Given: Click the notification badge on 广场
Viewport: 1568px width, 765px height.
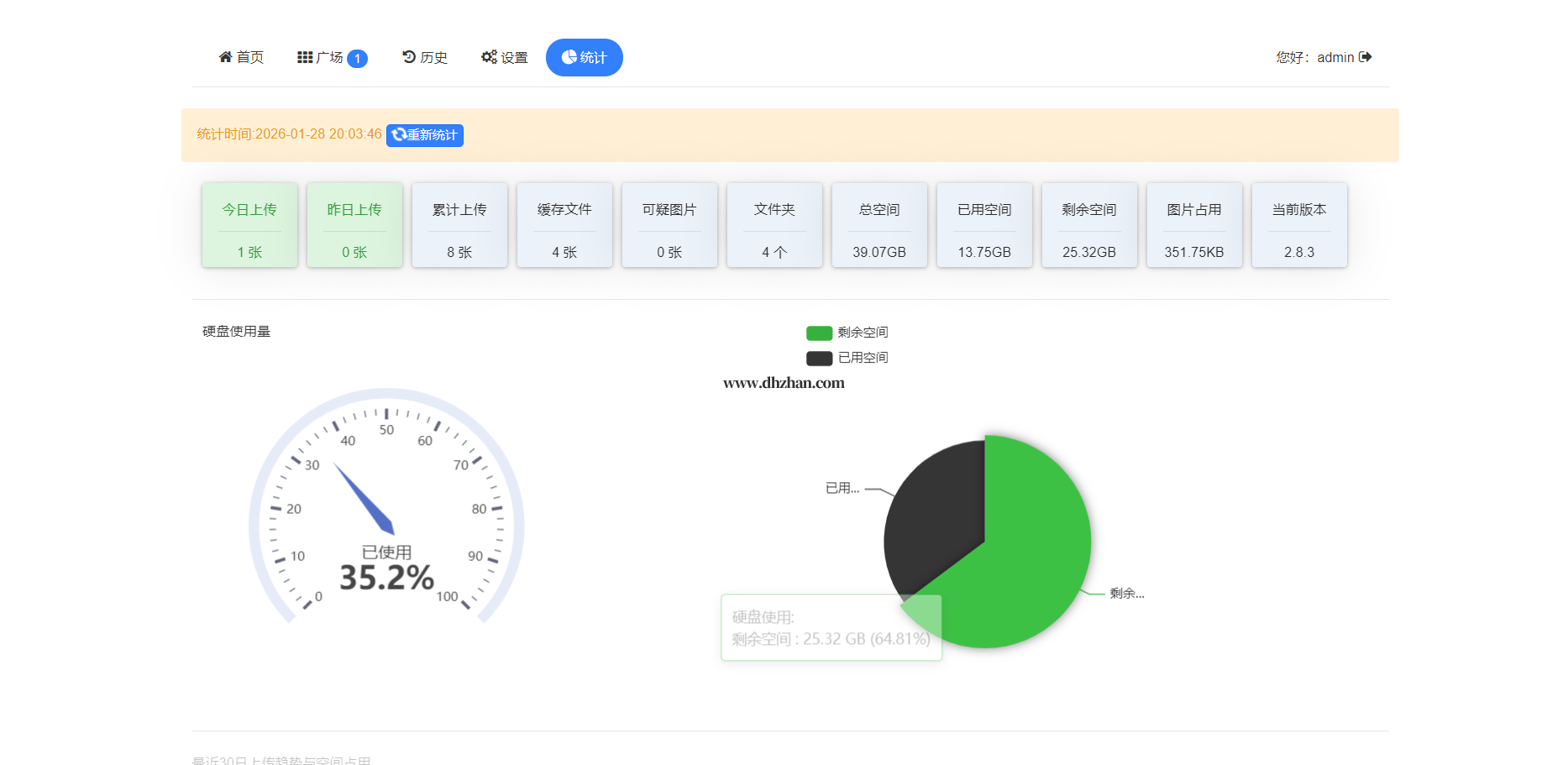Looking at the screenshot, I should coord(357,59).
